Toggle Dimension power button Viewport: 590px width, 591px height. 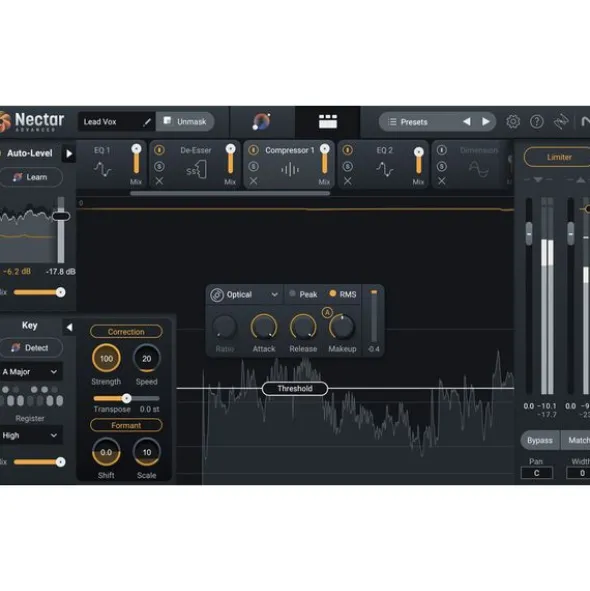441,150
